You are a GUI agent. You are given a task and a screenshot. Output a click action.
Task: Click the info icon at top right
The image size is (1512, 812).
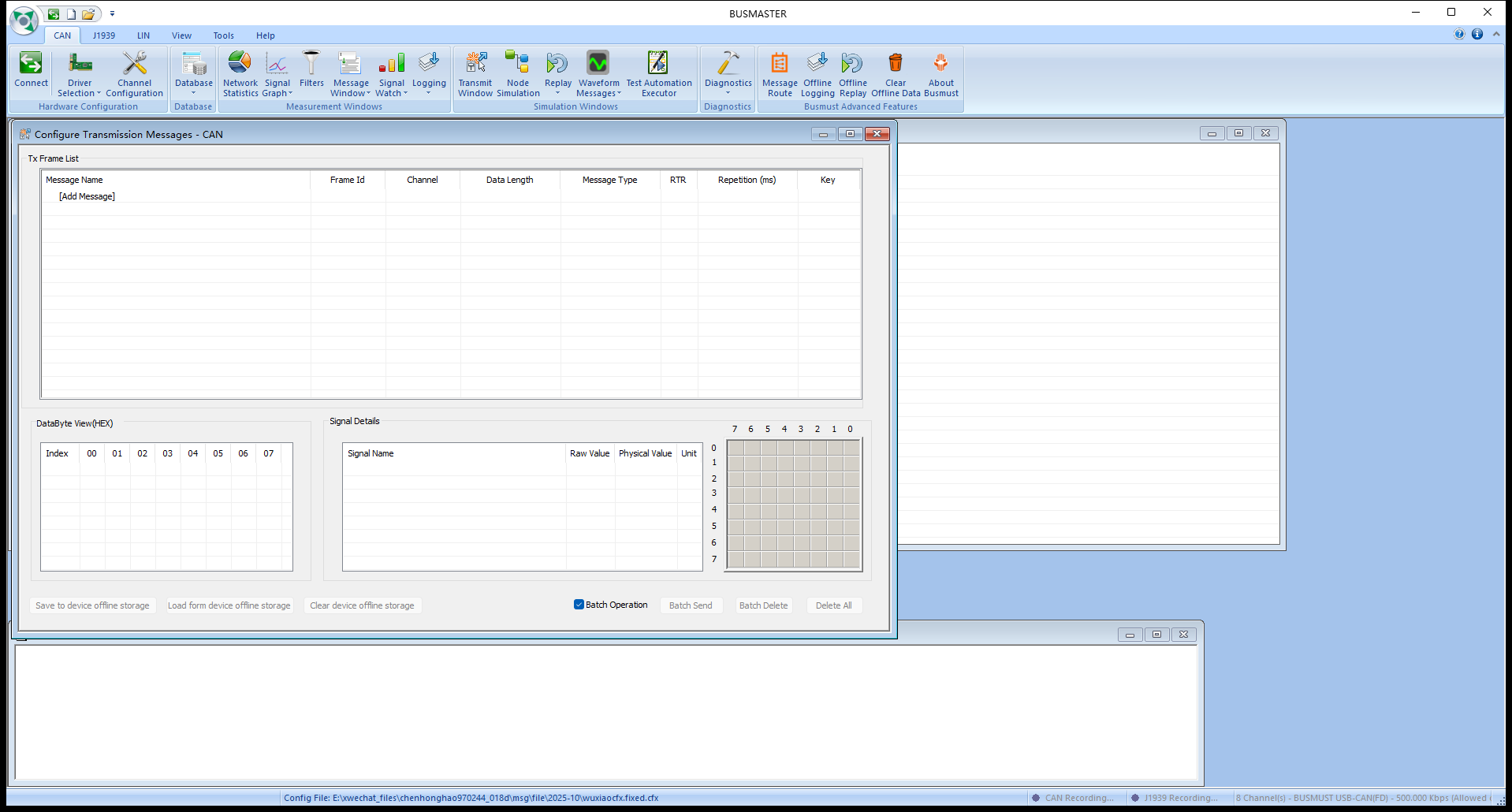[x=1477, y=34]
